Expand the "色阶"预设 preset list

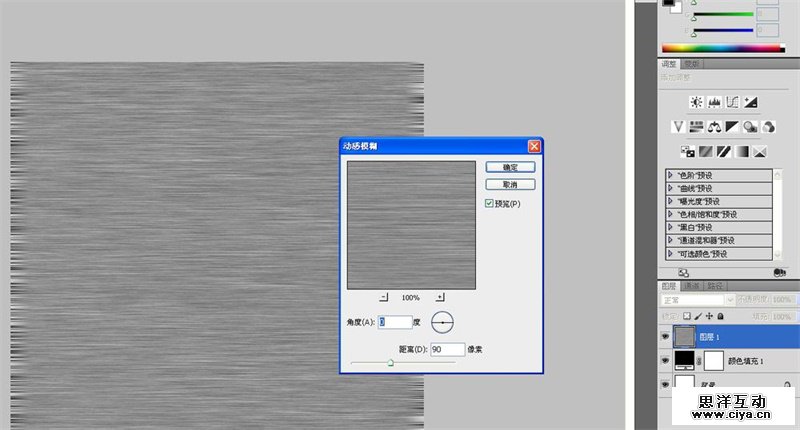pyautogui.click(x=670, y=175)
